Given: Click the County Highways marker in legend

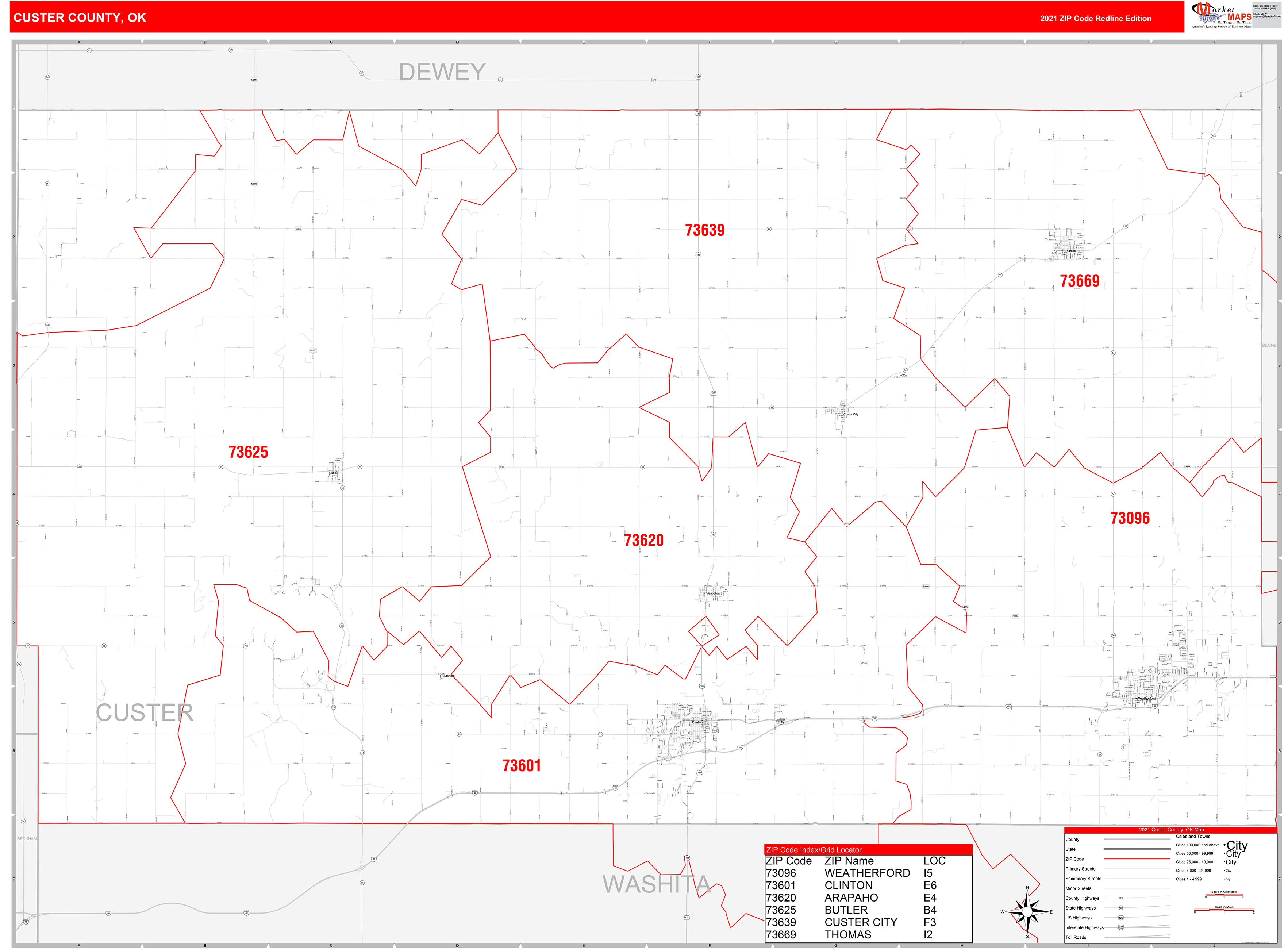Looking at the screenshot, I should coord(1121,899).
